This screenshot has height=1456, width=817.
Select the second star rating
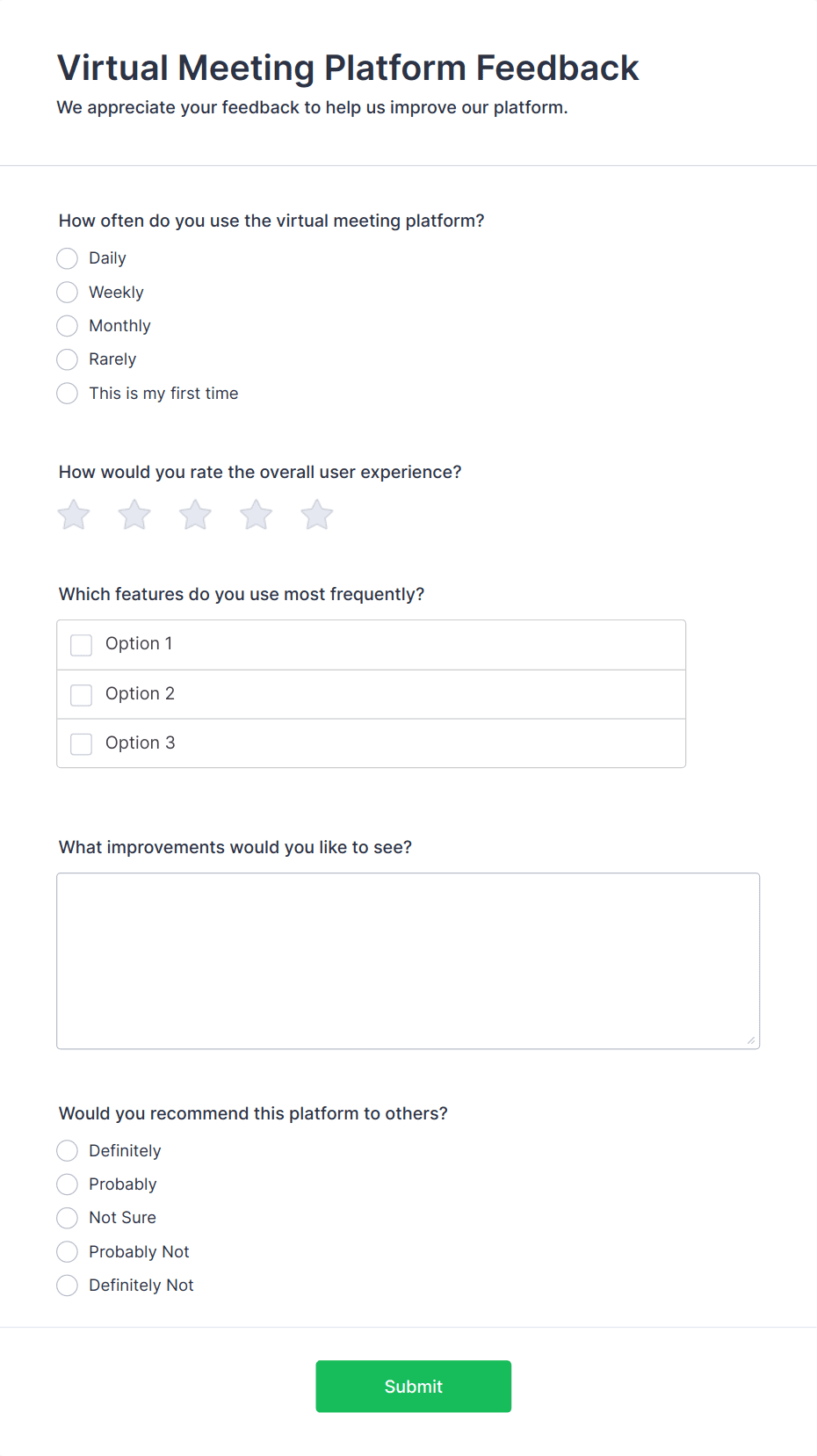134,515
